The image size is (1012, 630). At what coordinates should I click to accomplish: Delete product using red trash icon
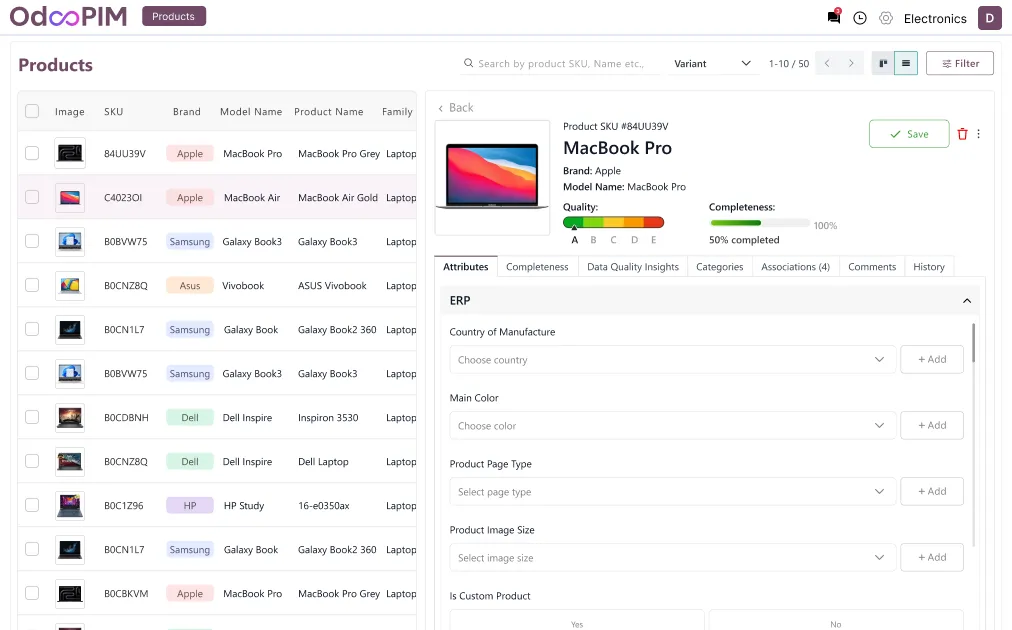pyautogui.click(x=962, y=134)
